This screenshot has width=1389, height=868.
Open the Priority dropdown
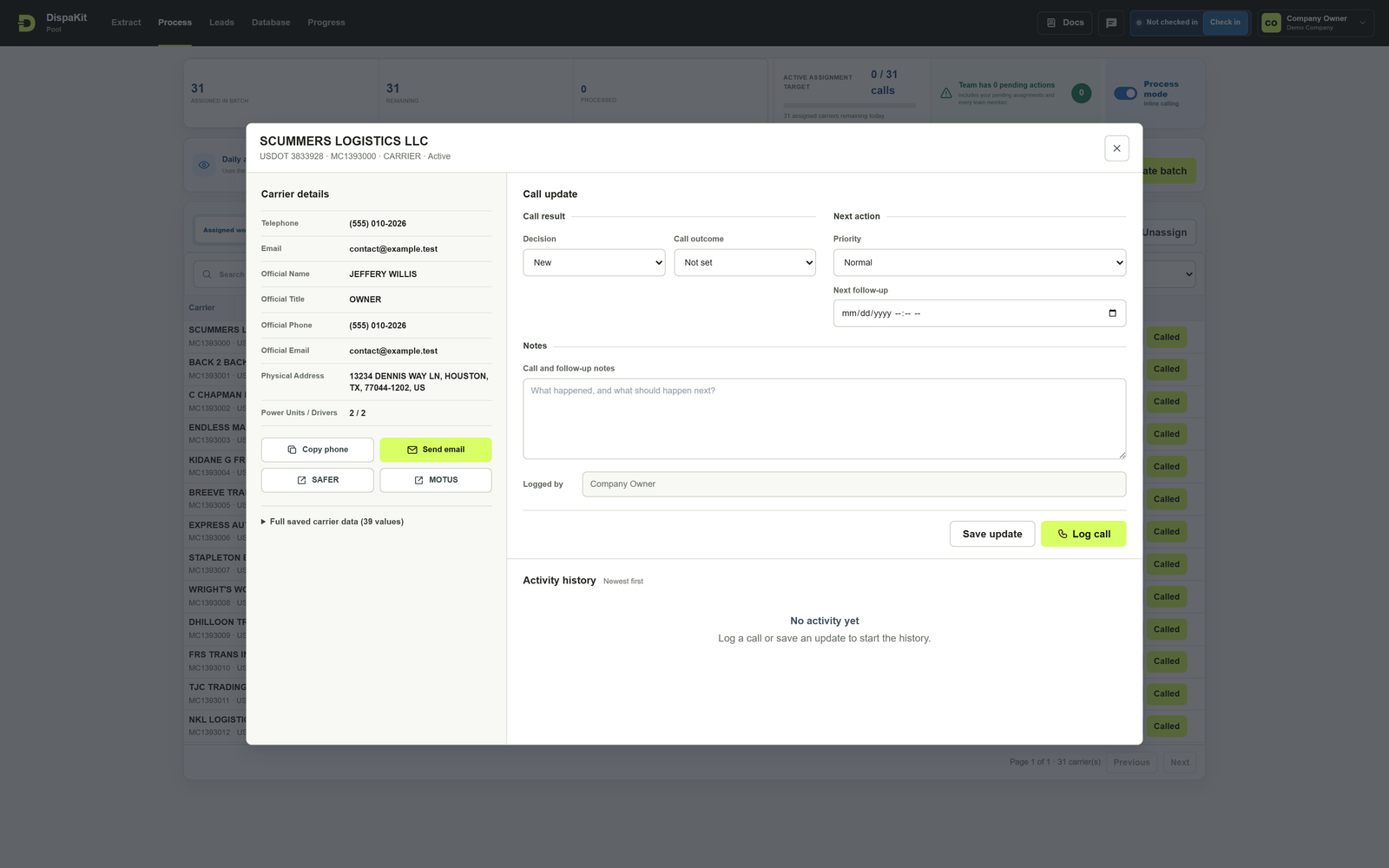[979, 262]
